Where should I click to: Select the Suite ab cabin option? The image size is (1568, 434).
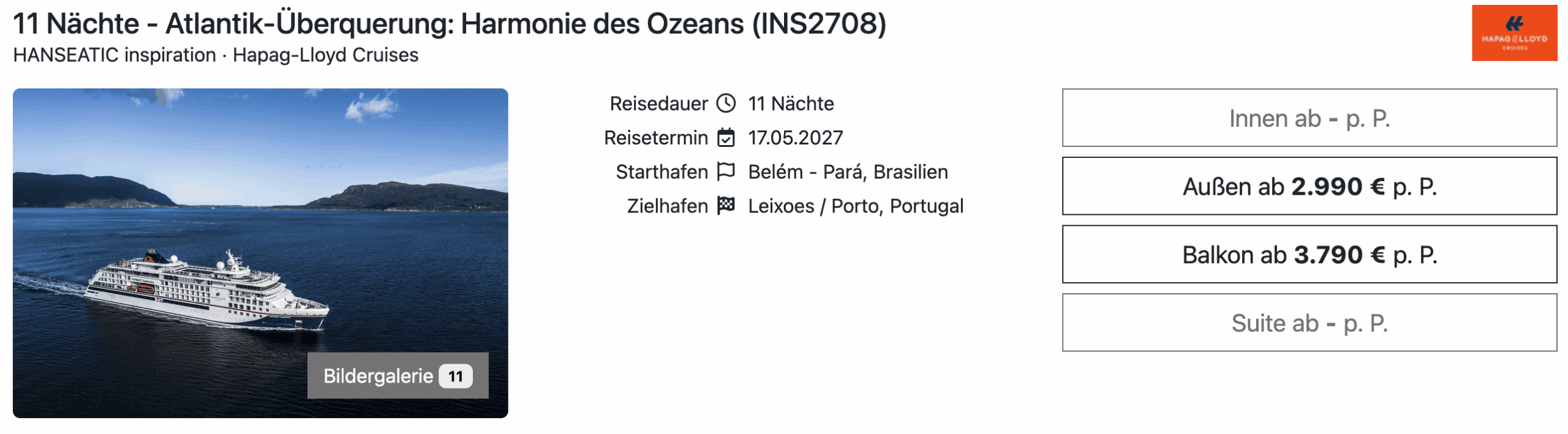coord(1309,323)
